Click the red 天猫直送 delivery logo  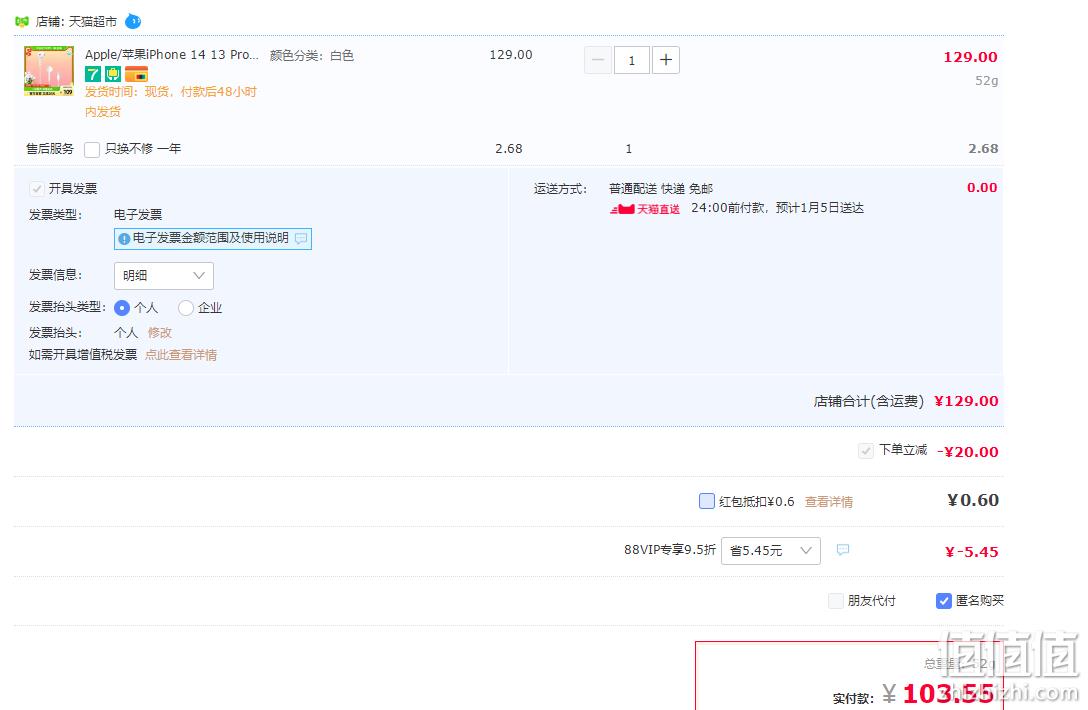tap(645, 209)
